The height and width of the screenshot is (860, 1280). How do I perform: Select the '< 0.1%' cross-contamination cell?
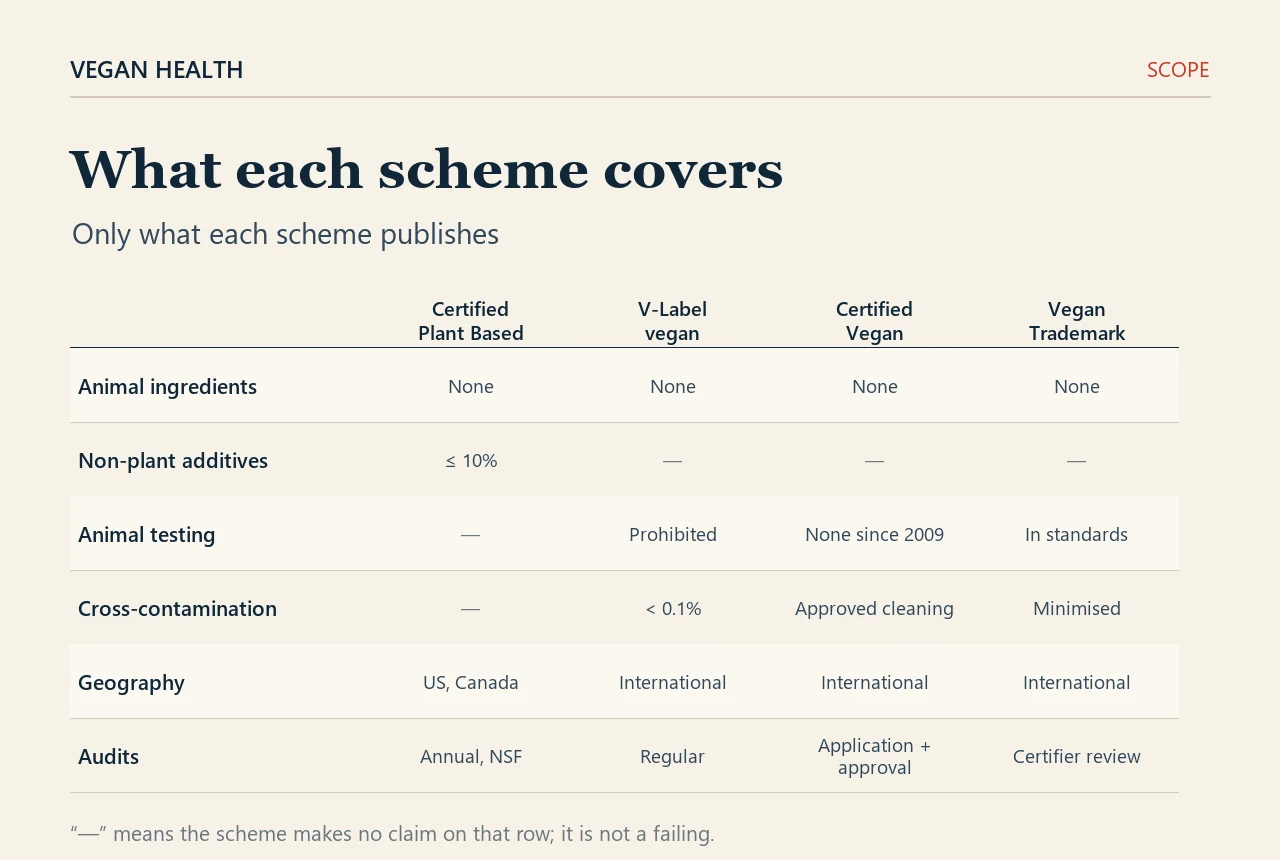pos(673,609)
